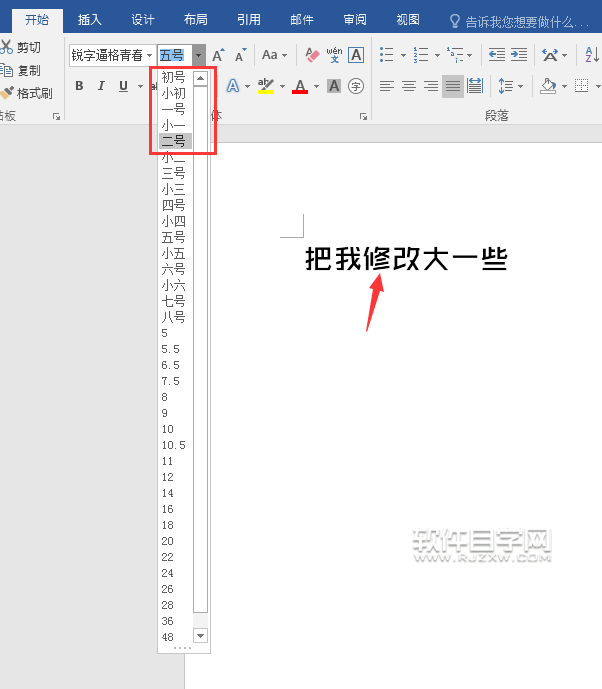Align text right
Screen dimensions: 602x689
coord(431,86)
